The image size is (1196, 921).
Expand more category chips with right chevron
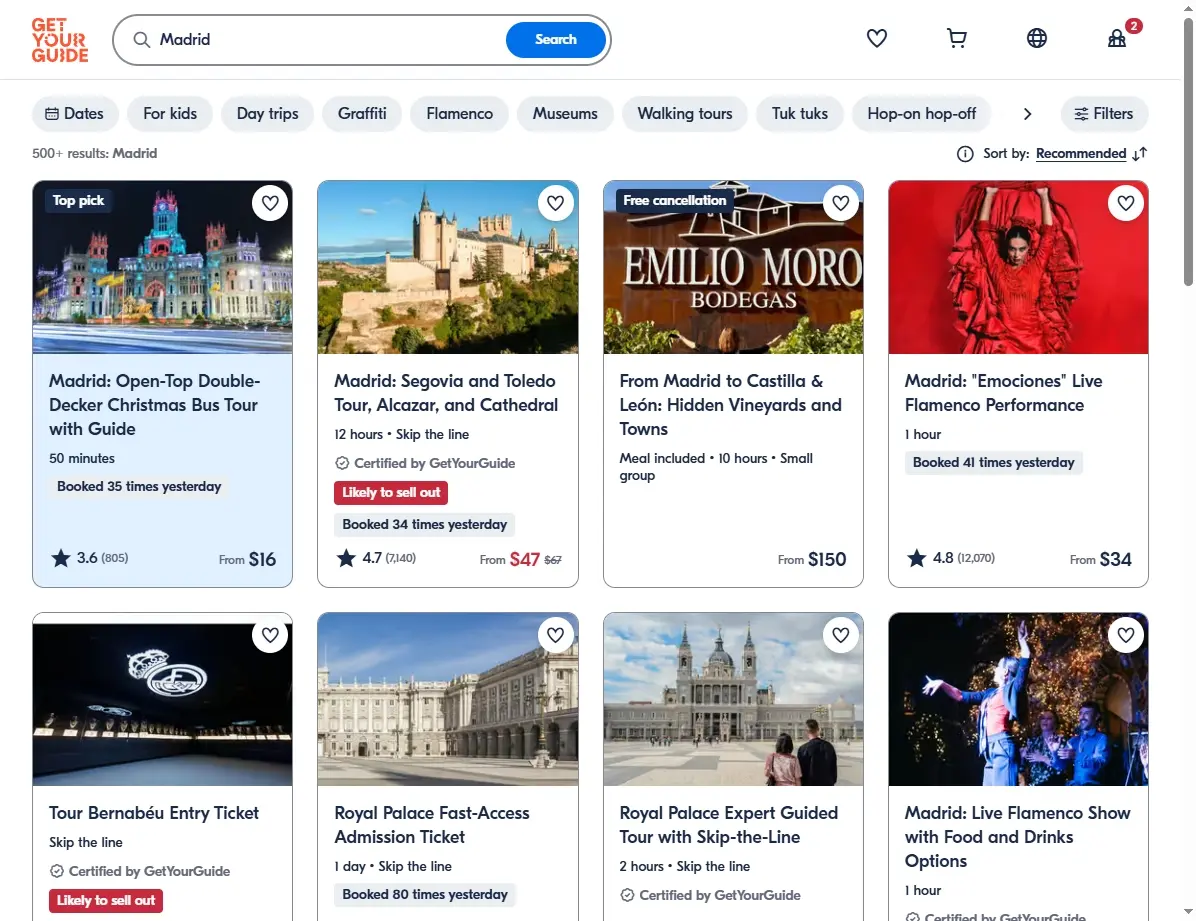[x=1027, y=114]
